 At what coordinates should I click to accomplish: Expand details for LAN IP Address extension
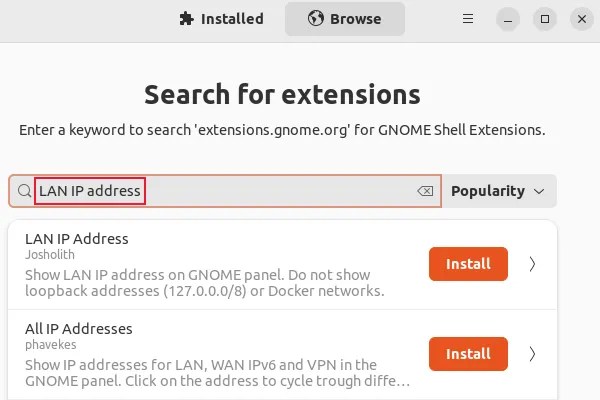click(x=532, y=264)
